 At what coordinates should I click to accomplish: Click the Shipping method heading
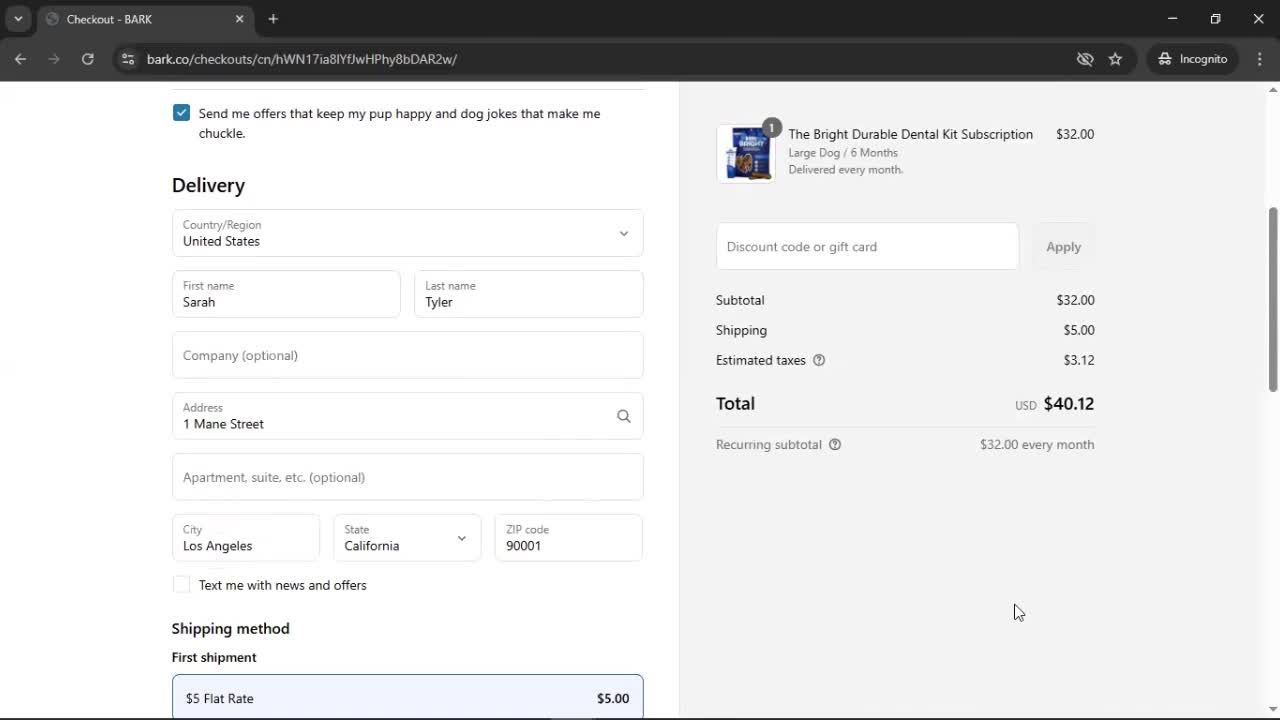tap(230, 628)
